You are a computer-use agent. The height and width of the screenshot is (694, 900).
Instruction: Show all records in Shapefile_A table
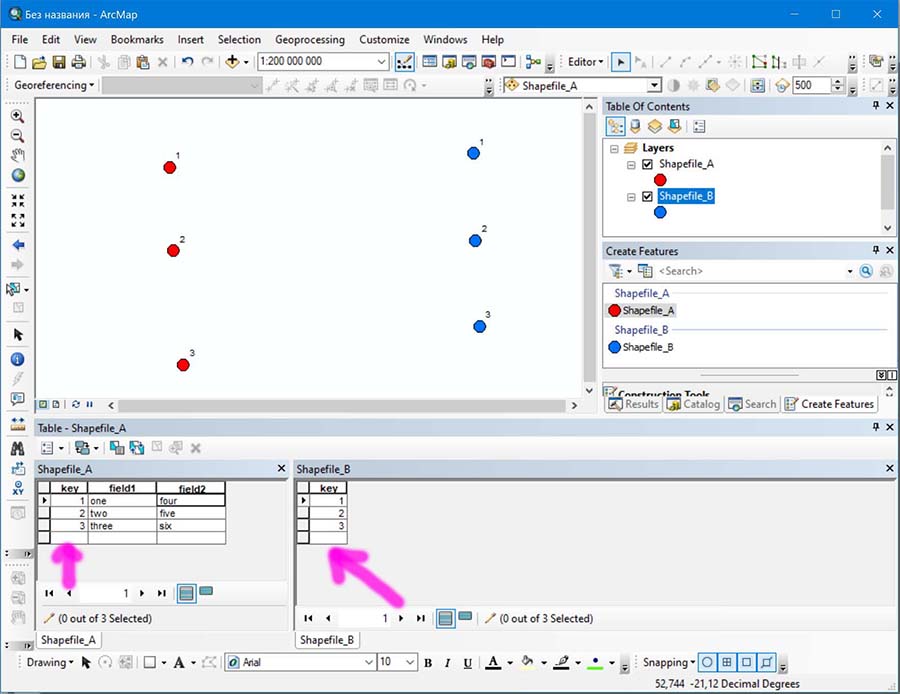coord(186,593)
